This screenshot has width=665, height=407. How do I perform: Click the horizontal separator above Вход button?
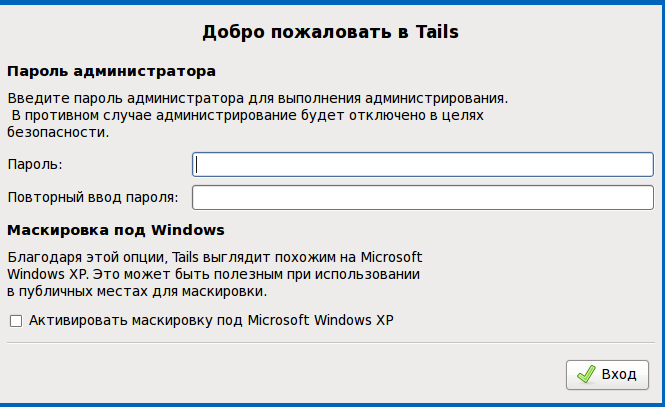331,343
